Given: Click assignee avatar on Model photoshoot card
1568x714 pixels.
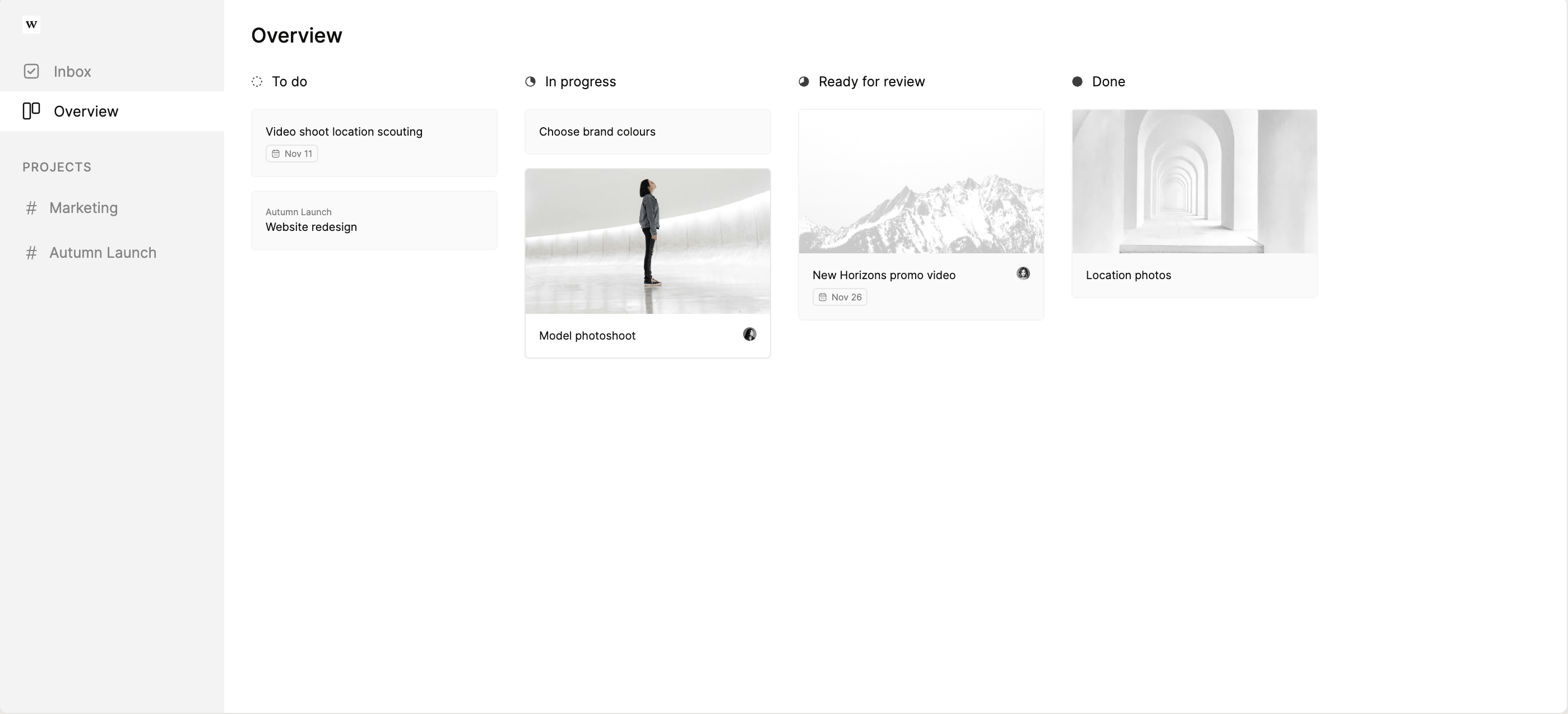Looking at the screenshot, I should tap(749, 334).
